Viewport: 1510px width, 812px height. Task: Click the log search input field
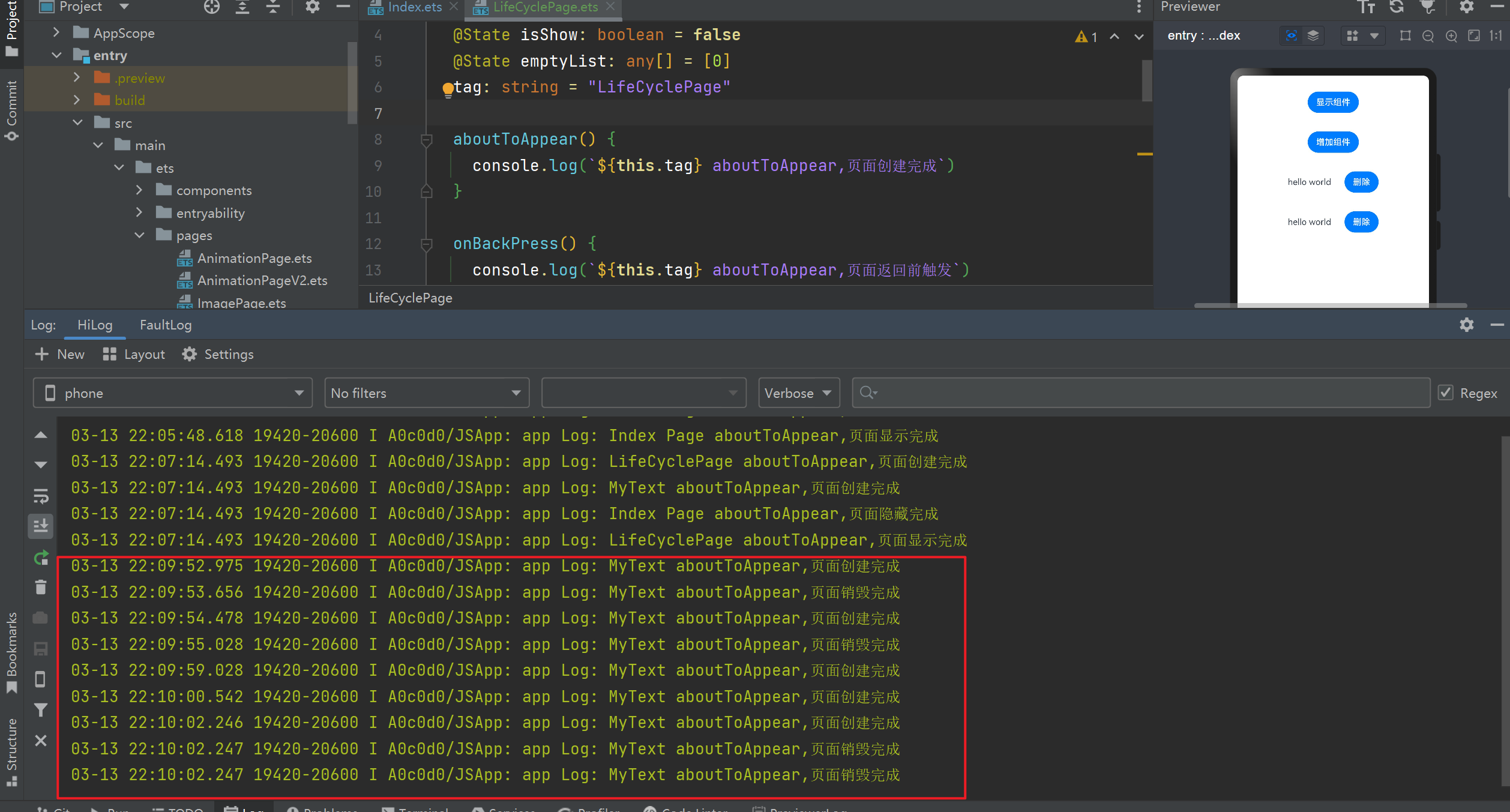(1140, 393)
